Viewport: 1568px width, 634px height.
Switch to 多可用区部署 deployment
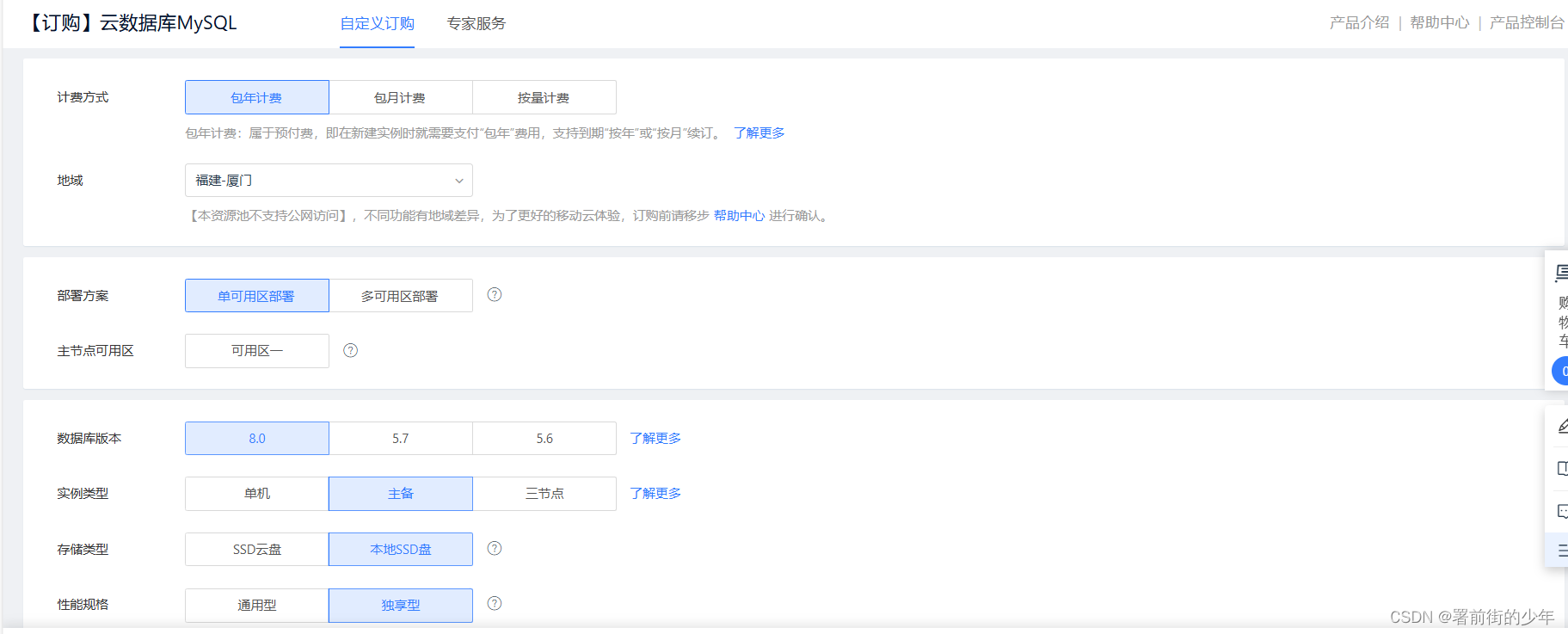click(401, 296)
